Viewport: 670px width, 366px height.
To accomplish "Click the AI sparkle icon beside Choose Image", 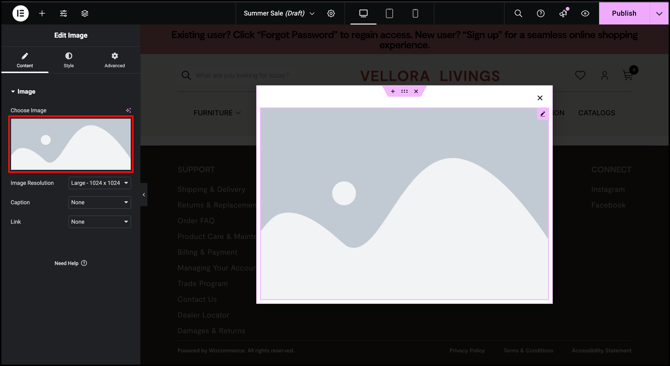I will click(128, 110).
